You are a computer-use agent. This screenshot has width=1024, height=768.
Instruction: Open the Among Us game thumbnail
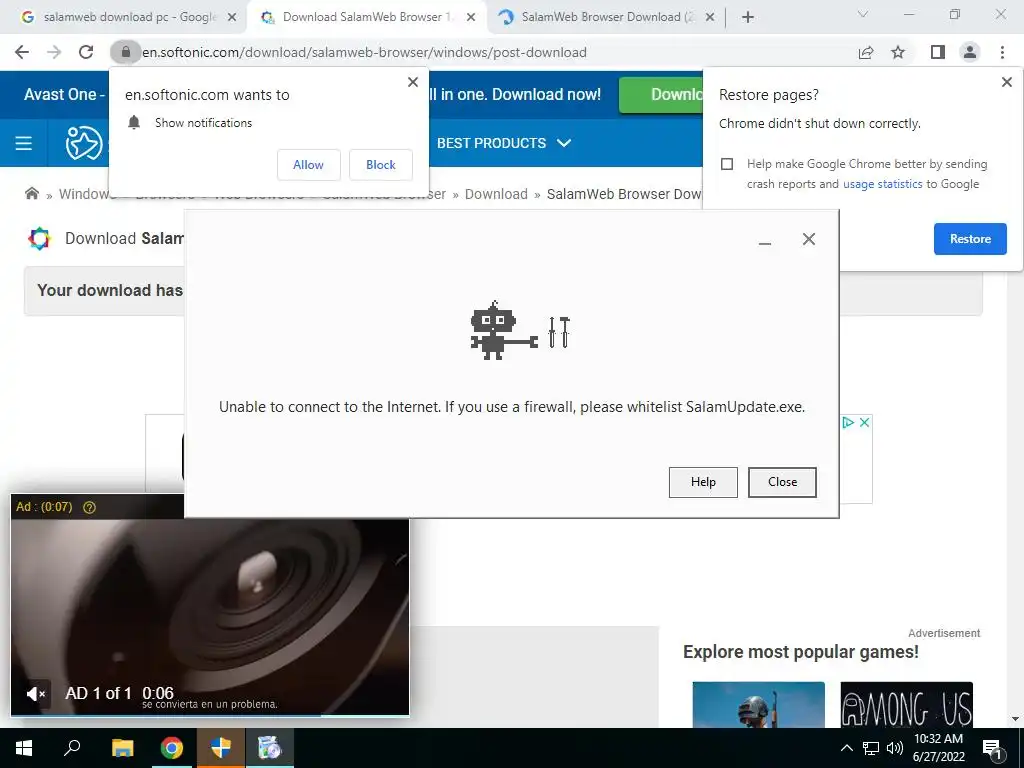(906, 705)
